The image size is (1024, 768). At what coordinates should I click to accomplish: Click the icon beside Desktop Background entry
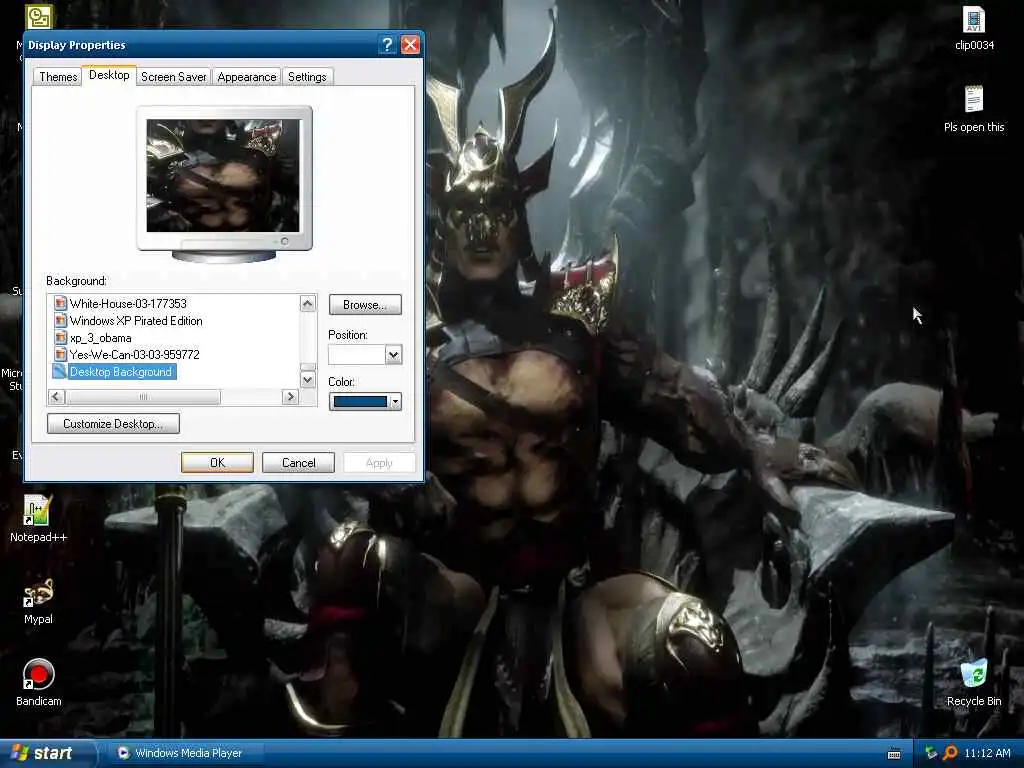tap(60, 371)
